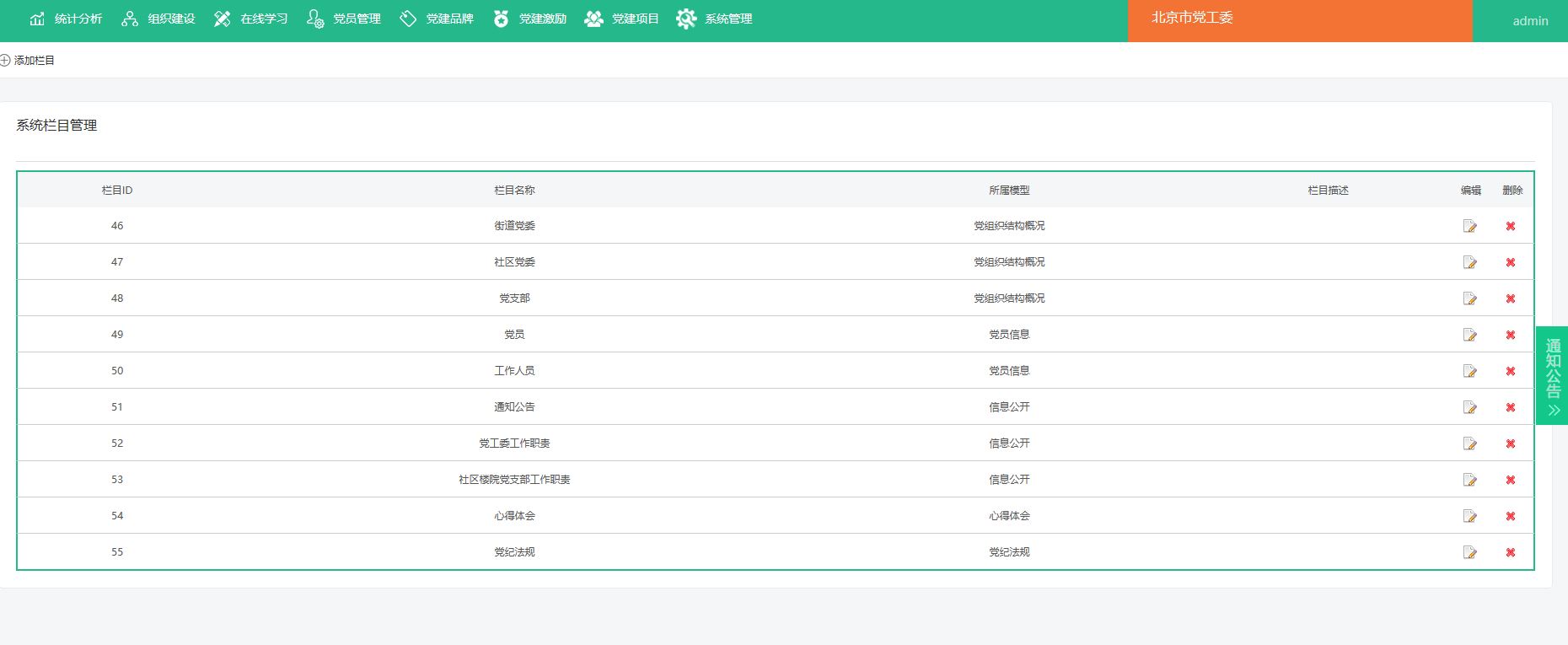Click the edit icon for 街道党委 row
Screen dimensions: 1568x645
(1469, 226)
